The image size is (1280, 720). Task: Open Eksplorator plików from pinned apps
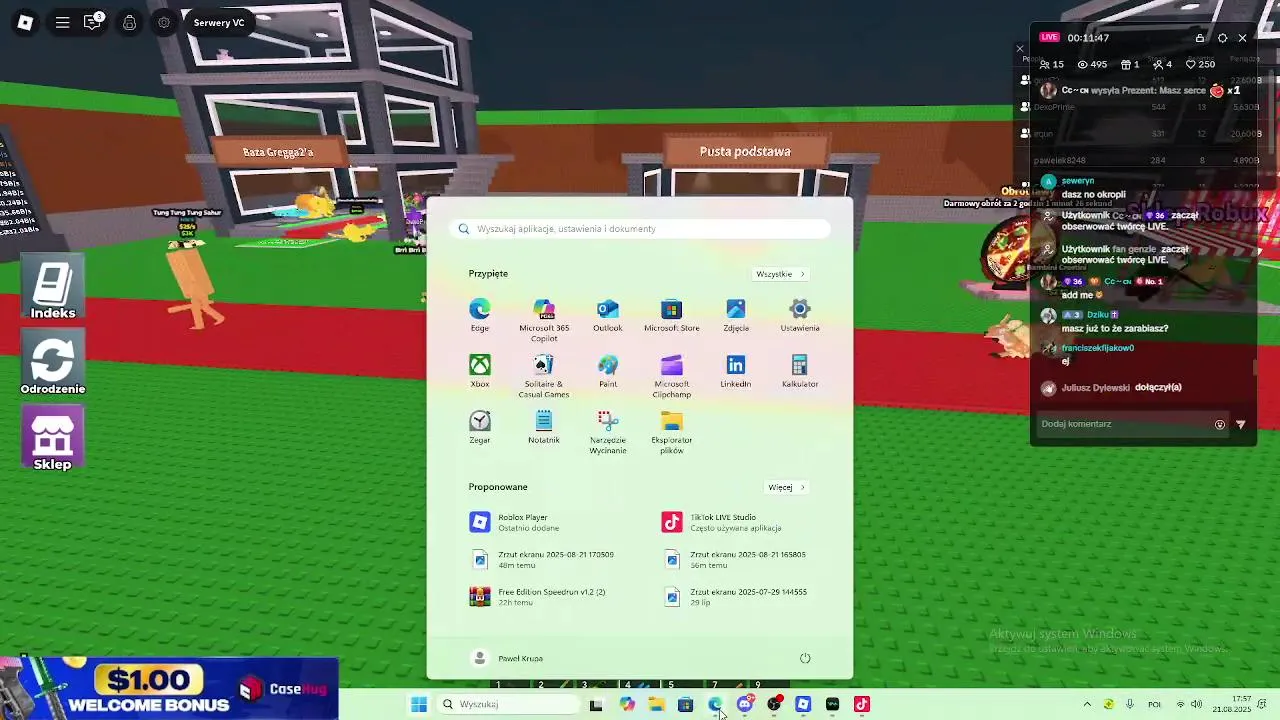click(671, 432)
